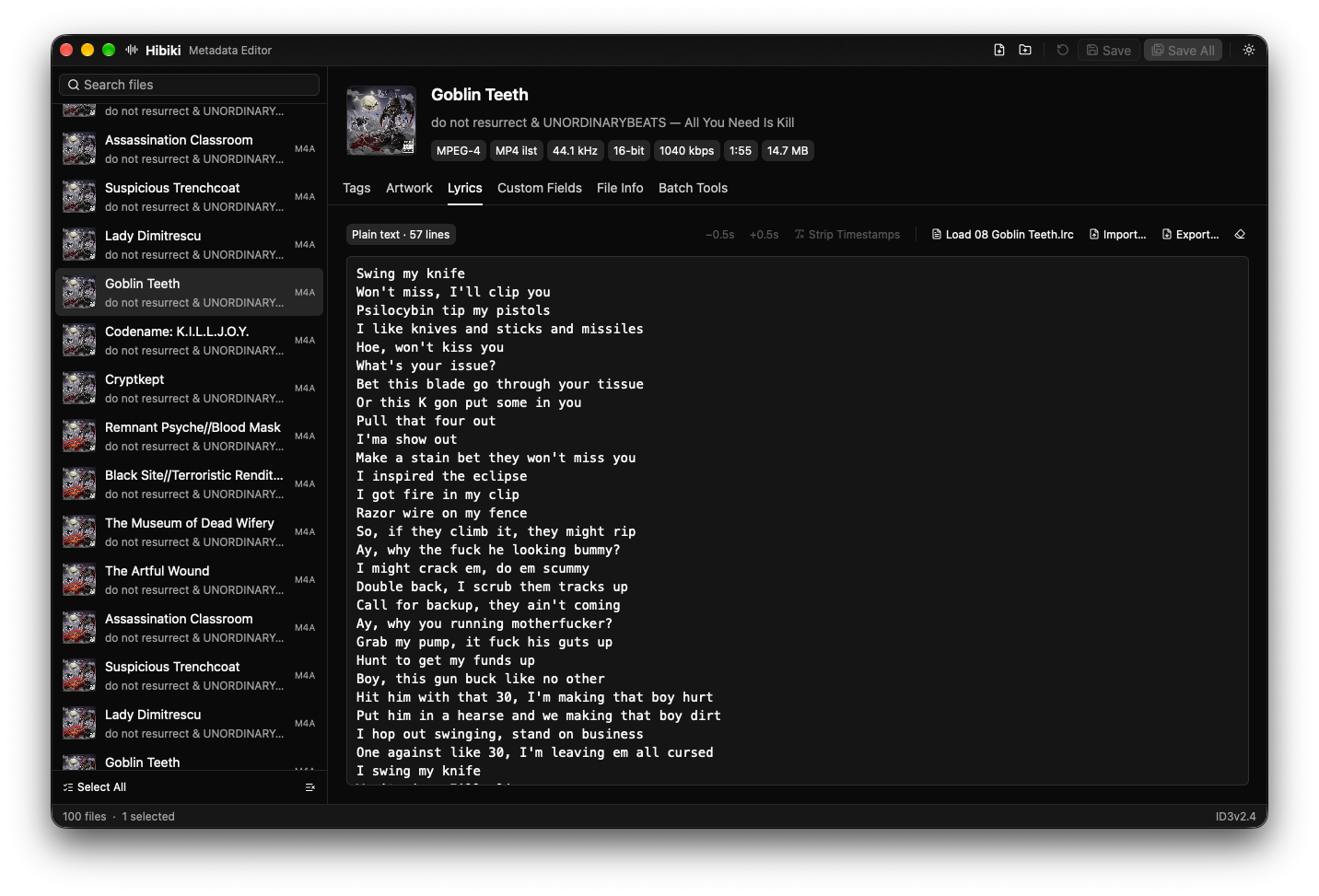Toggle the light/dark theme sun icon
The width and height of the screenshot is (1319, 896).
[1249, 50]
